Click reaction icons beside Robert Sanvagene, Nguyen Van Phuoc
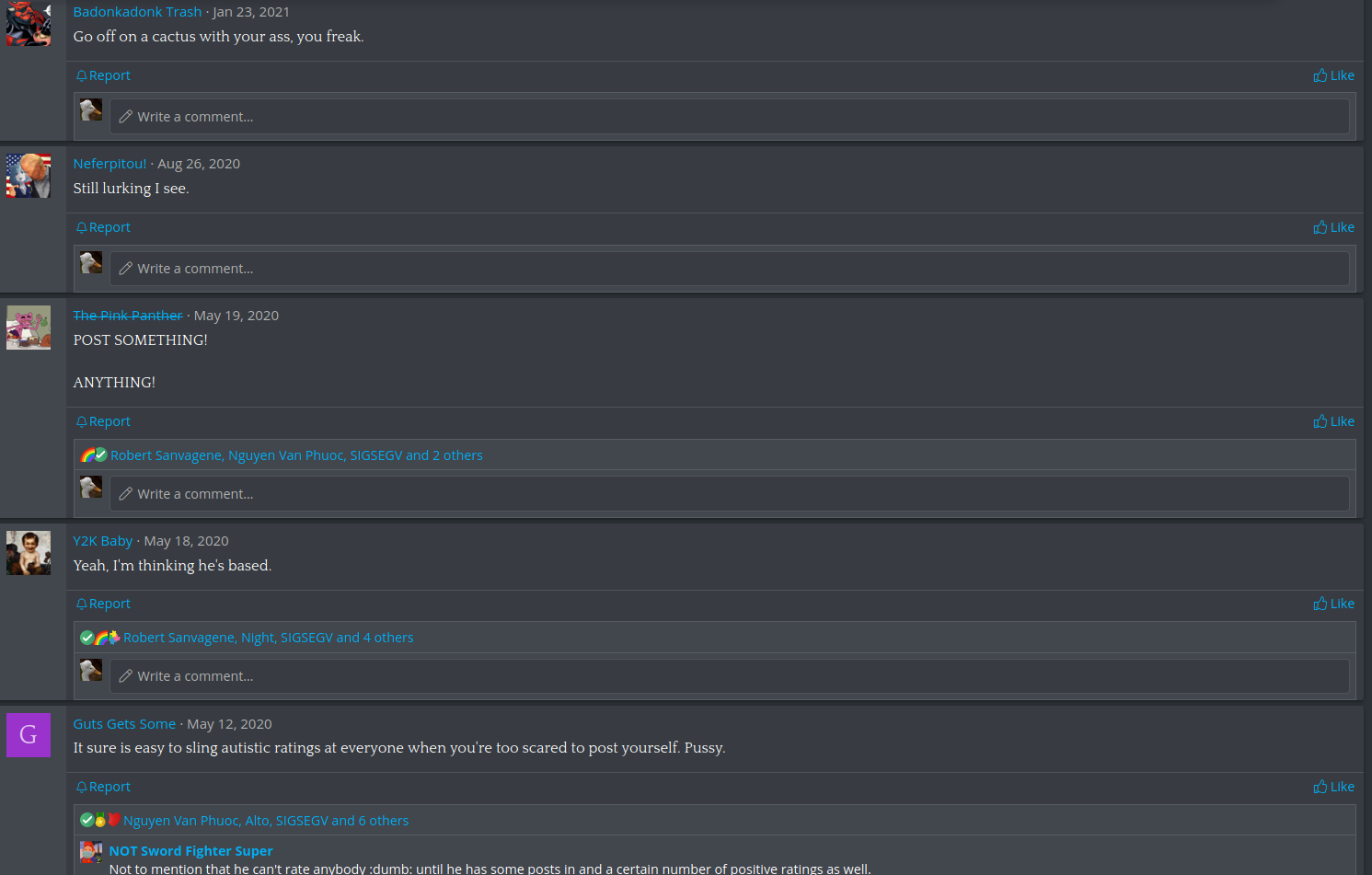1372x875 pixels. (x=94, y=455)
